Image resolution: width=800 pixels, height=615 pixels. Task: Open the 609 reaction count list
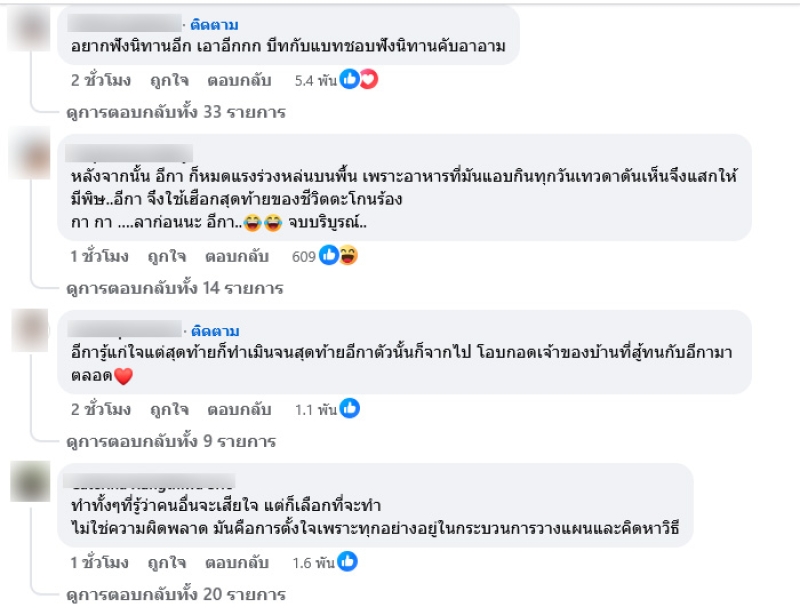(304, 256)
